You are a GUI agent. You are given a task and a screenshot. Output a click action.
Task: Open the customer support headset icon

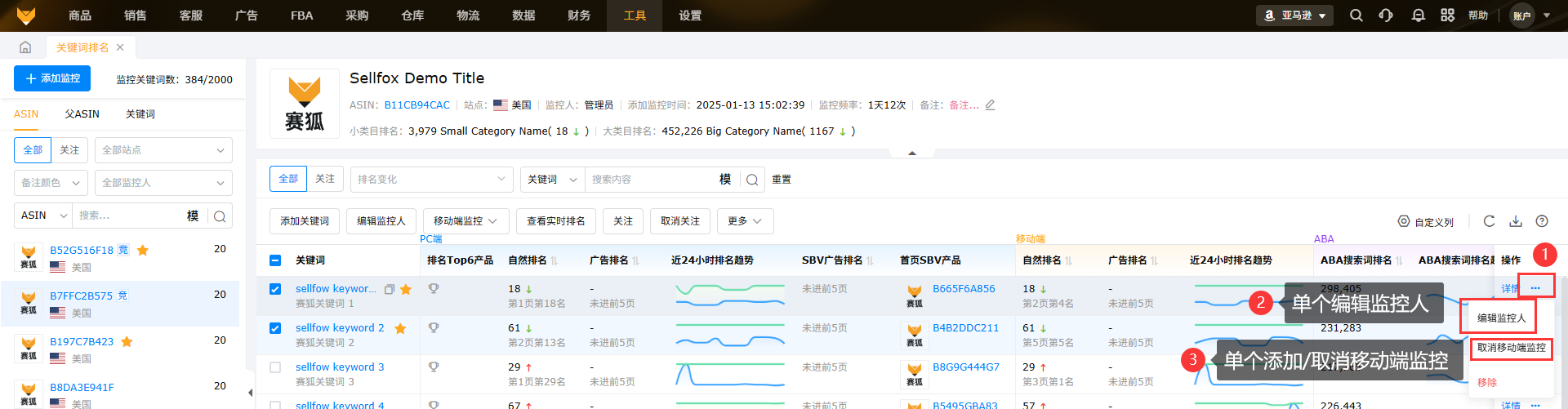point(1386,16)
